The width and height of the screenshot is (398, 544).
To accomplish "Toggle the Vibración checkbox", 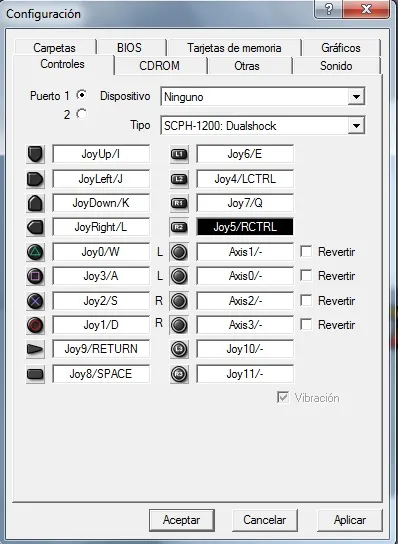I will pyautogui.click(x=283, y=397).
